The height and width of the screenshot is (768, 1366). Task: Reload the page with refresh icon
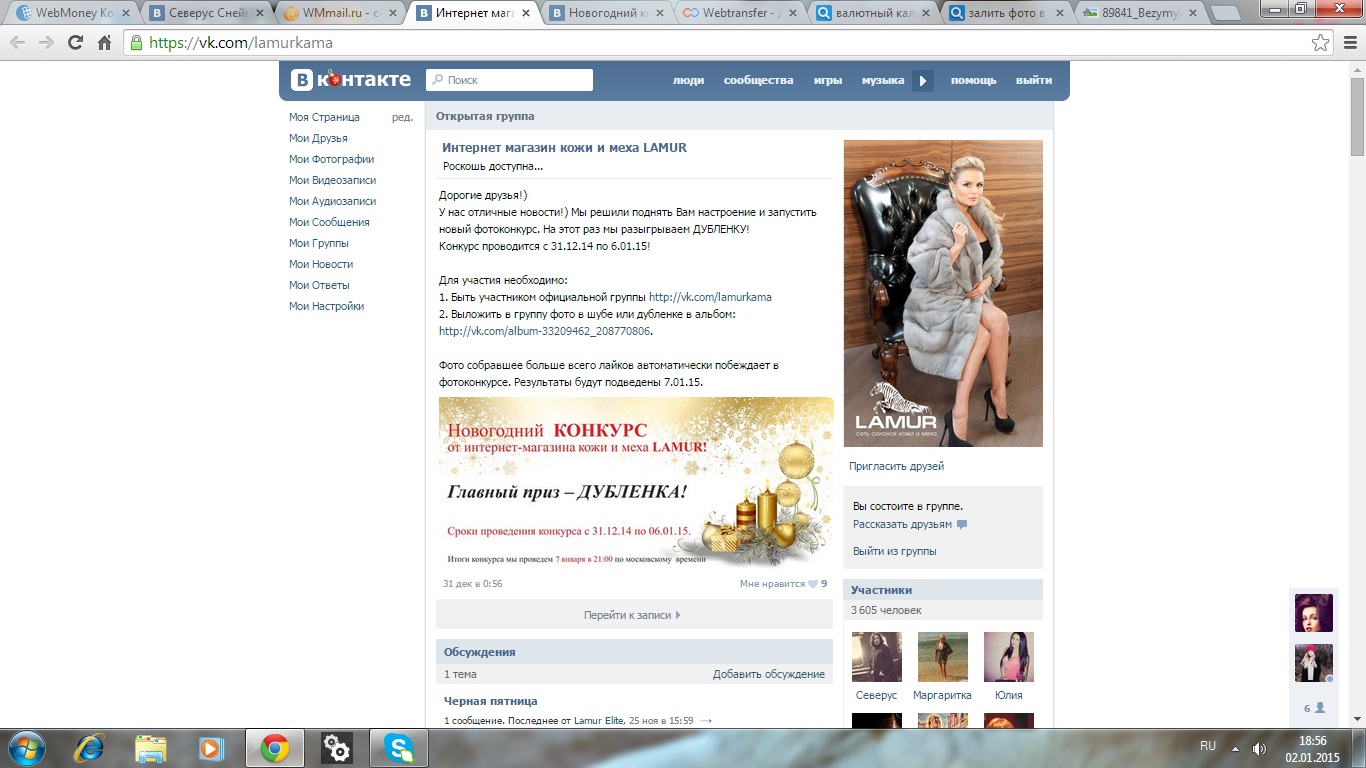point(75,43)
